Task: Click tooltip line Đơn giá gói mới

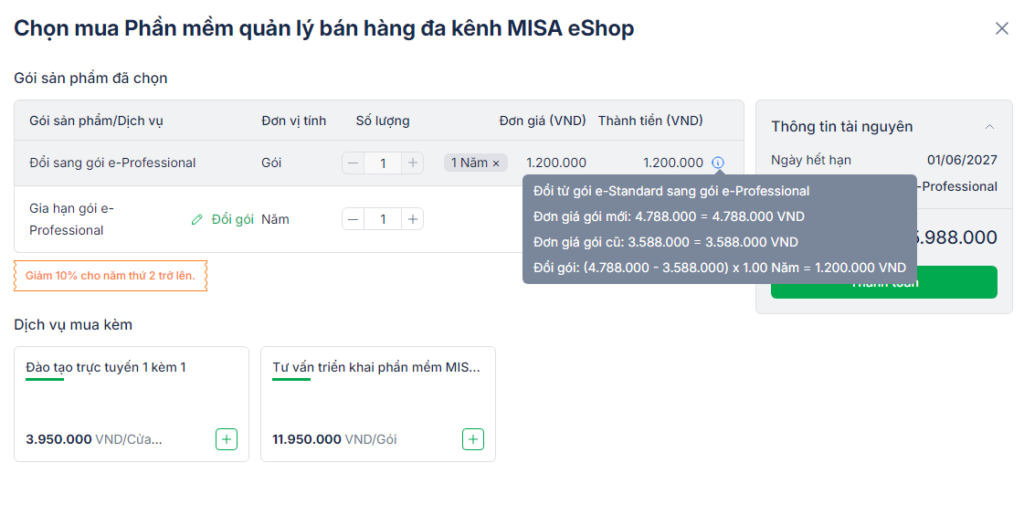Action: point(669,216)
